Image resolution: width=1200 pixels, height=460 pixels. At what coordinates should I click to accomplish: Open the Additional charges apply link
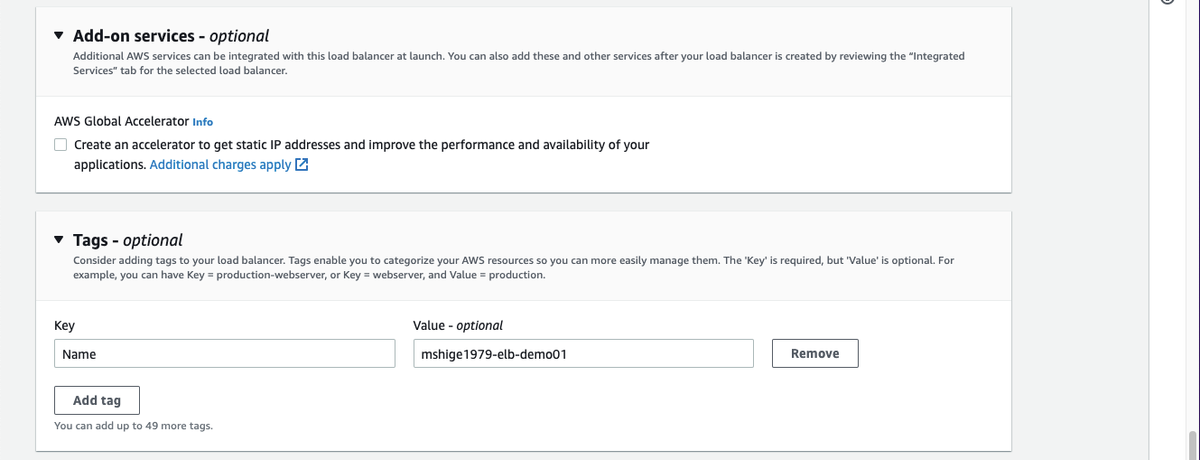point(220,164)
